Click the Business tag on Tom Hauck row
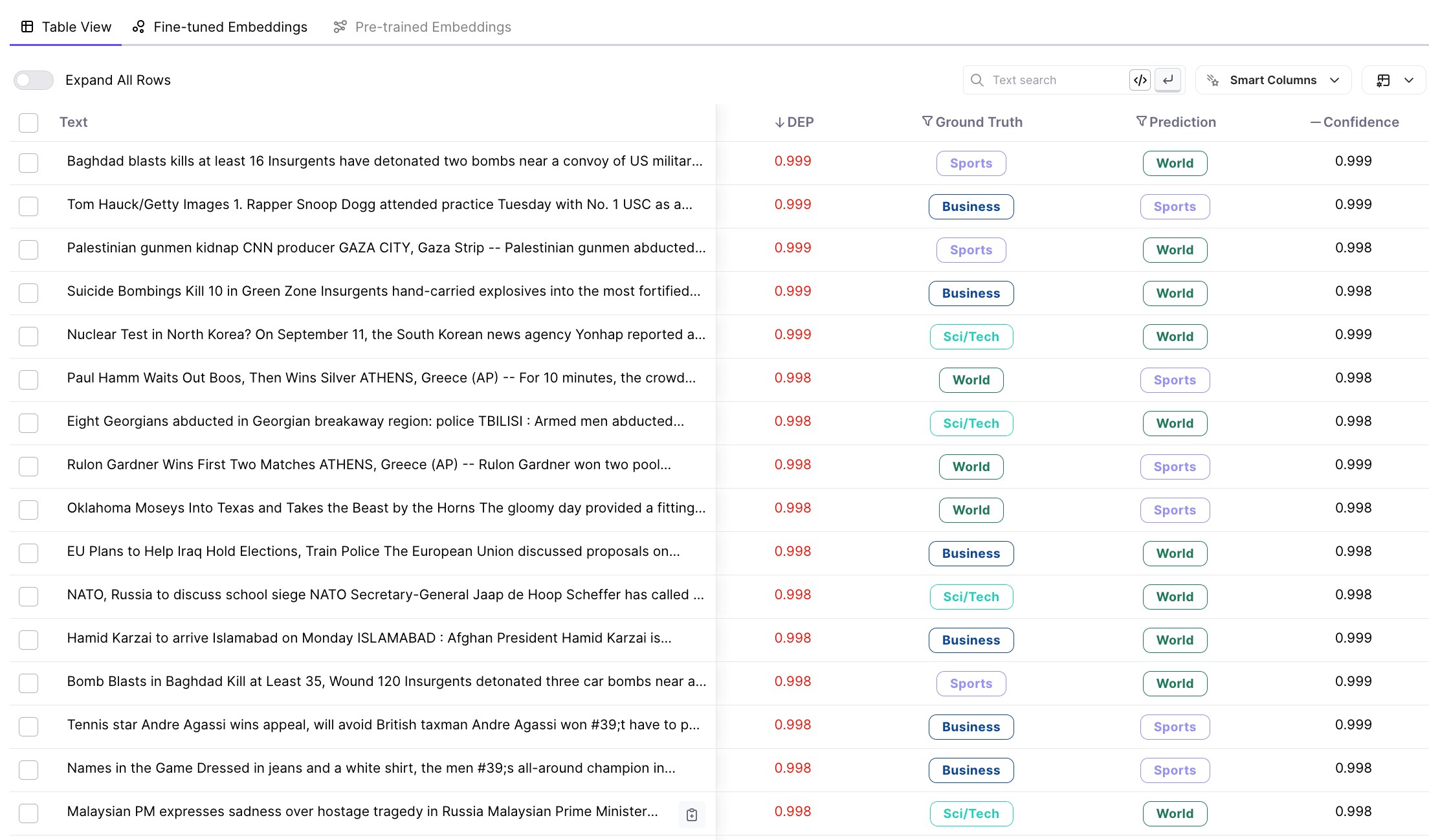The image size is (1429, 840). pyautogui.click(x=971, y=207)
